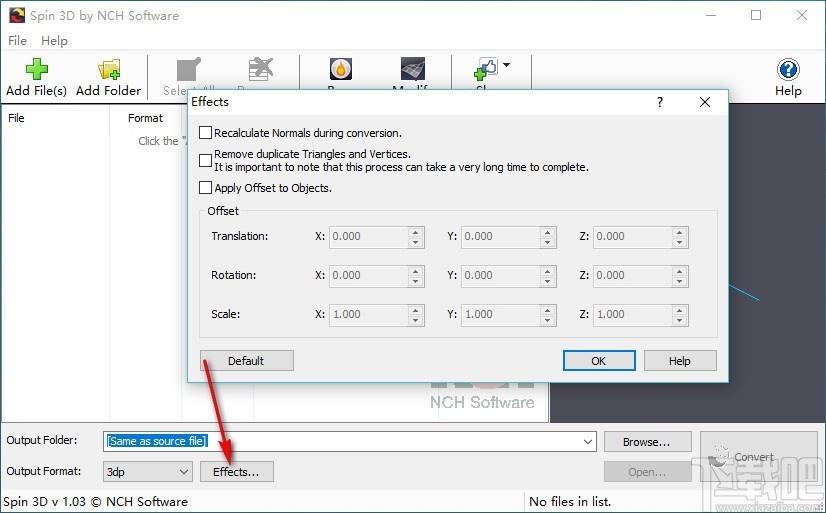826x513 pixels.
Task: Click the blue Help toolbar icon
Action: 788,70
